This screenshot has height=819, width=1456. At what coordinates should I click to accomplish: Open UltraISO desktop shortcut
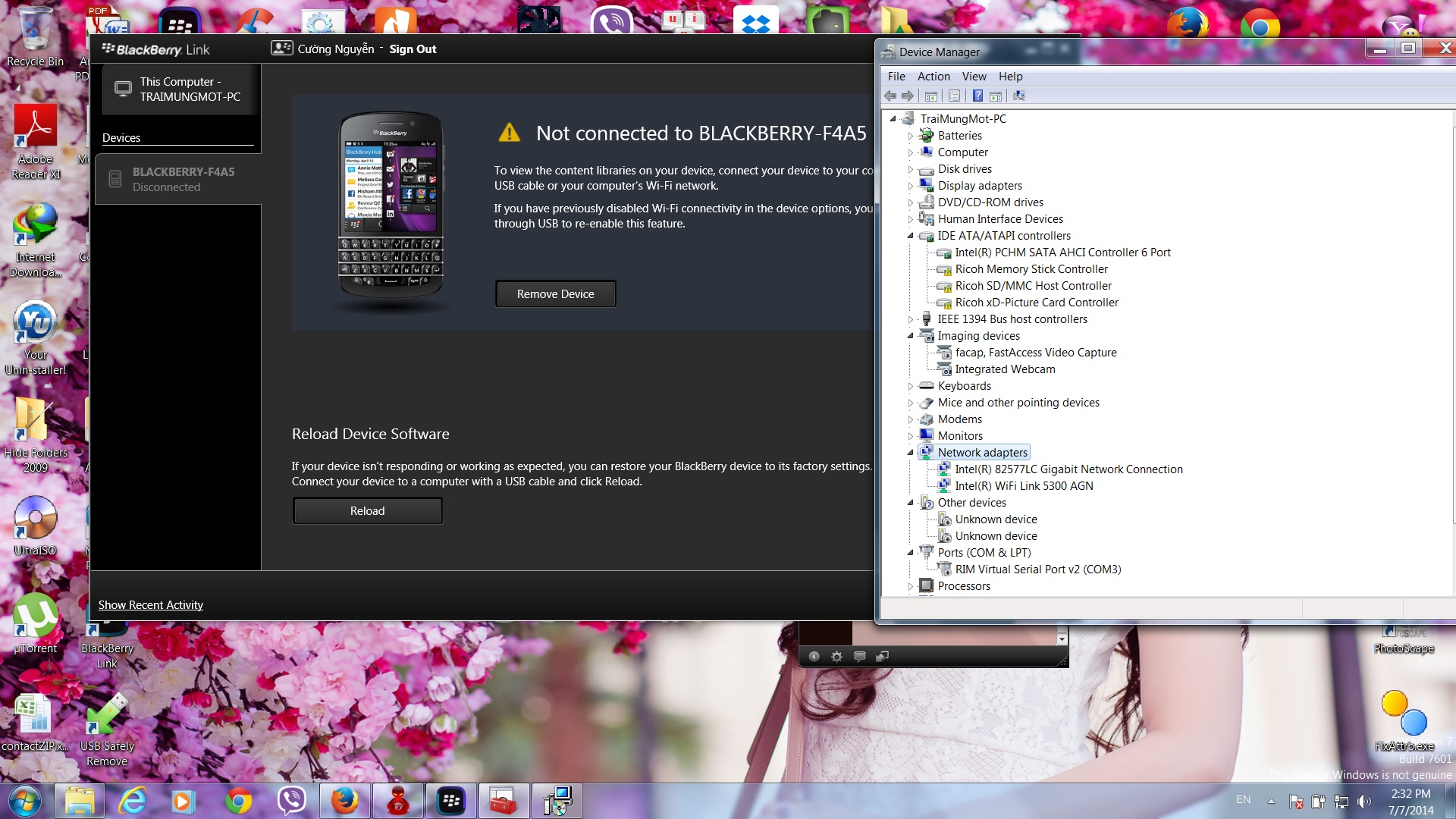pyautogui.click(x=35, y=526)
